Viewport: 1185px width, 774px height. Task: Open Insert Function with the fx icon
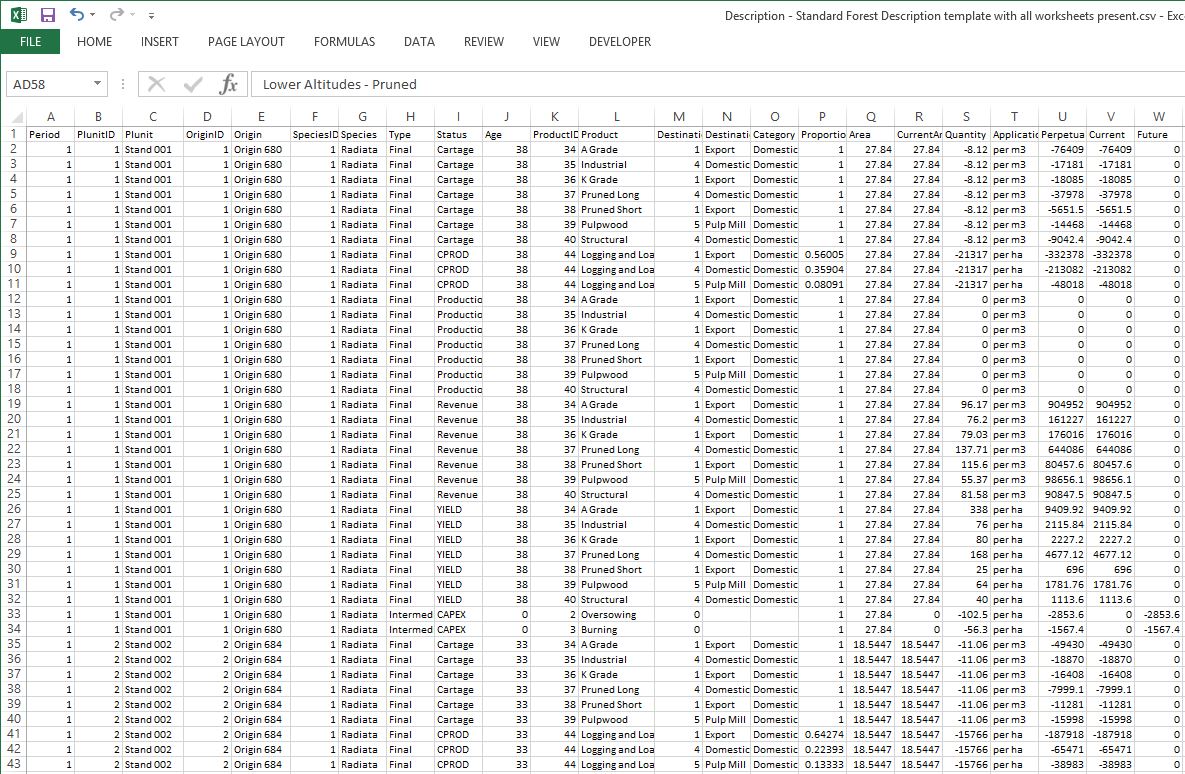tap(228, 84)
